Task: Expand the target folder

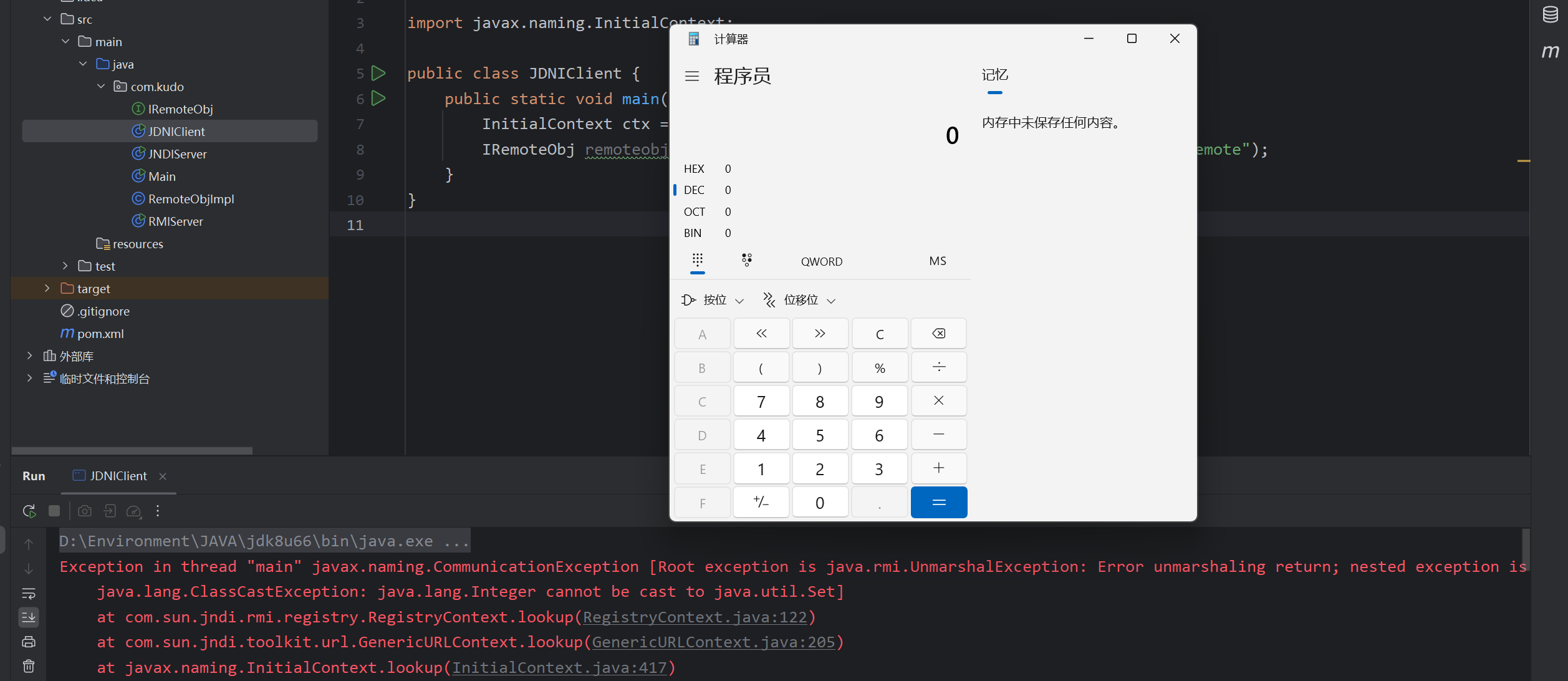Action: tap(47, 289)
